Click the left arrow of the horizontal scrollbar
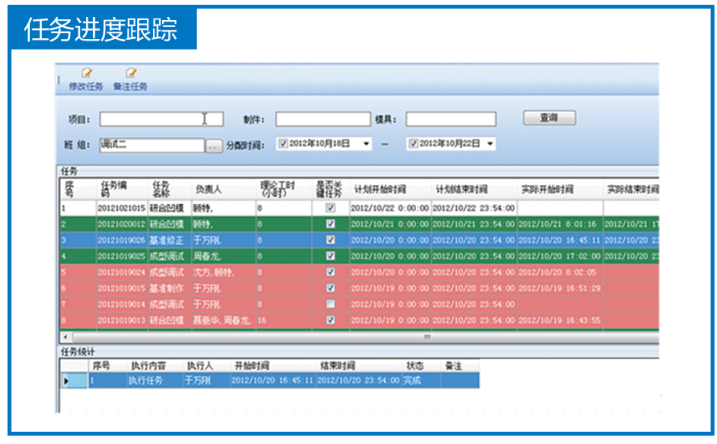This screenshot has width=717, height=444. [x=65, y=337]
